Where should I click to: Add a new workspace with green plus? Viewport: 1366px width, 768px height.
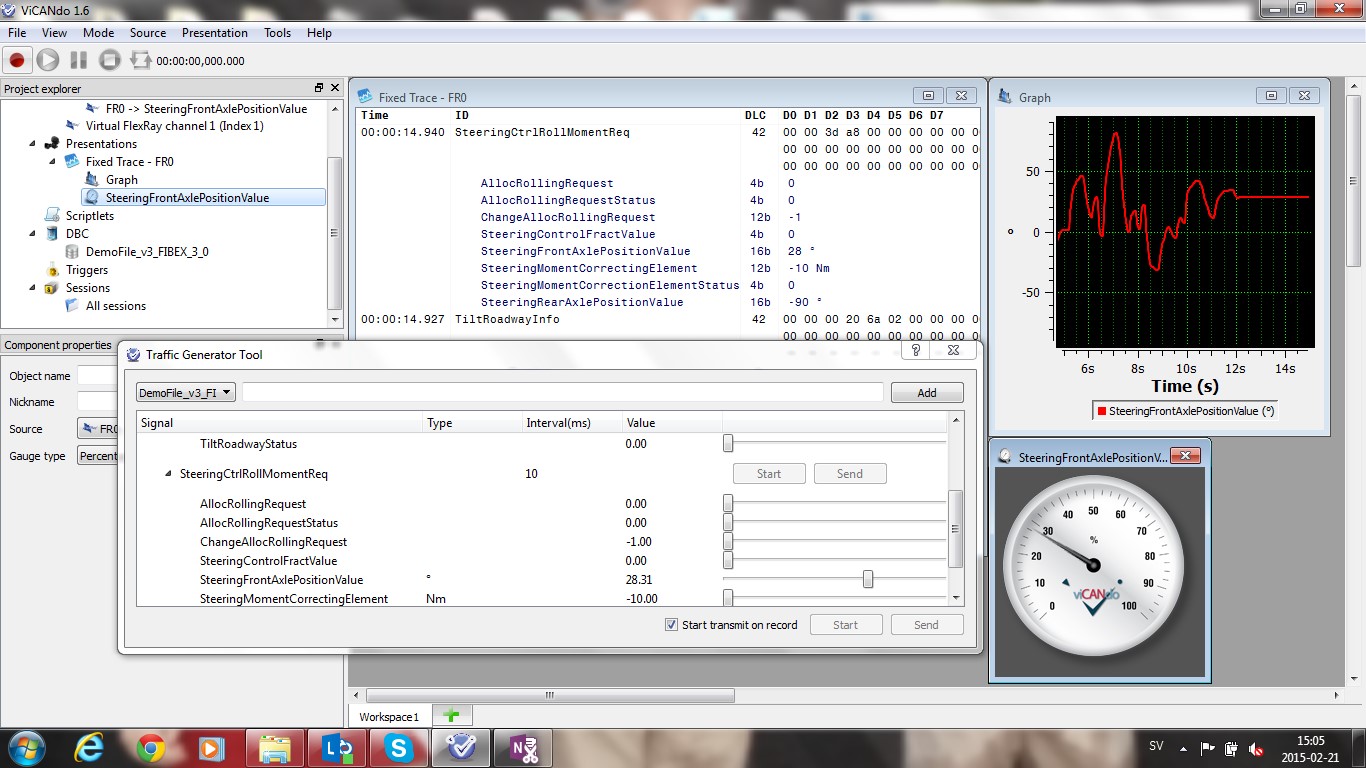pyautogui.click(x=451, y=716)
